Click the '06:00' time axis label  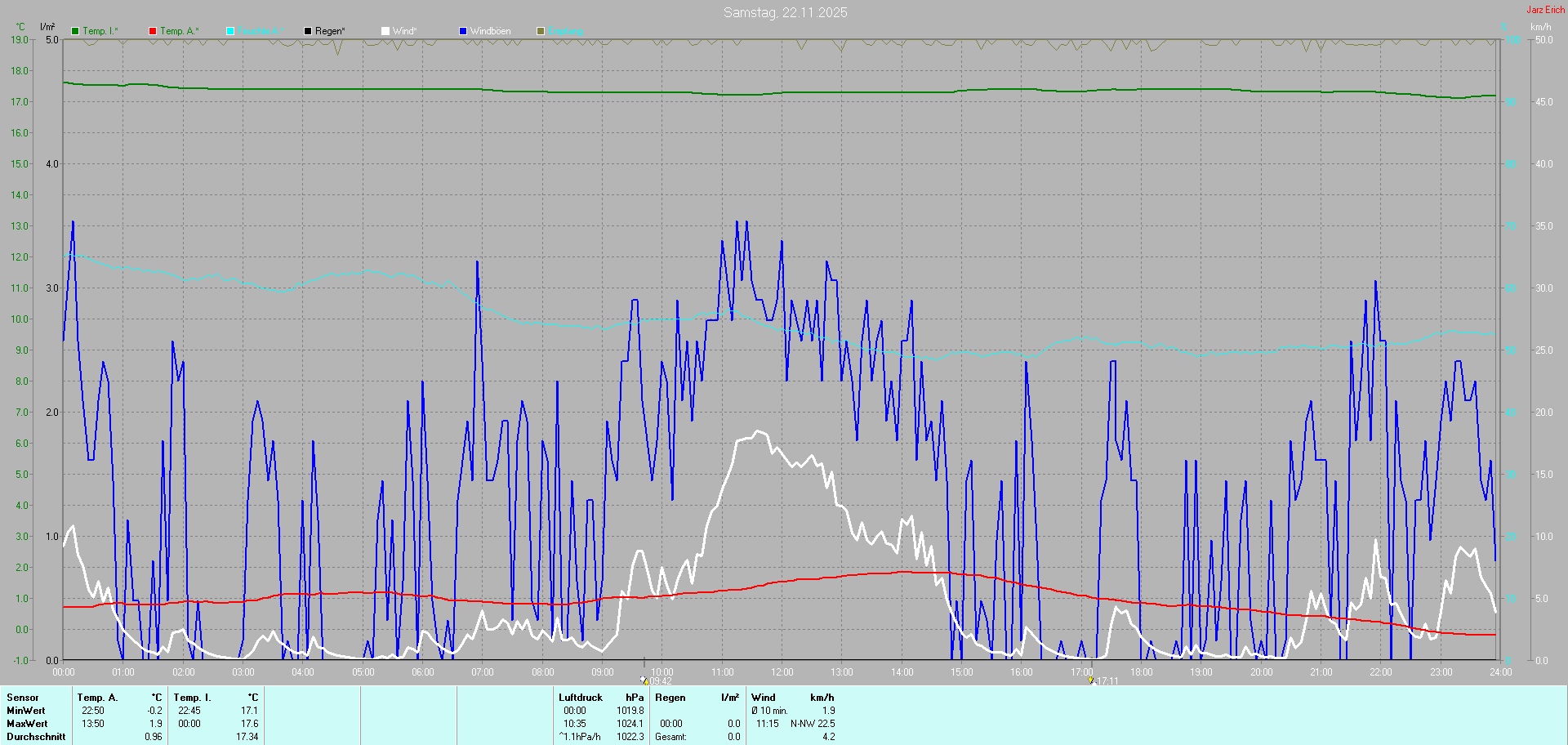coord(423,672)
